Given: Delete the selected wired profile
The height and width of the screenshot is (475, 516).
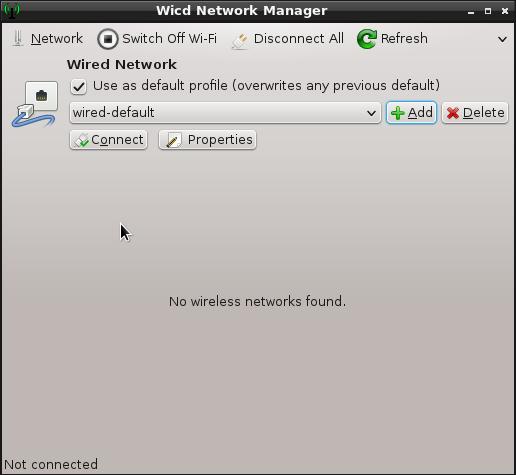Looking at the screenshot, I should click(475, 113).
